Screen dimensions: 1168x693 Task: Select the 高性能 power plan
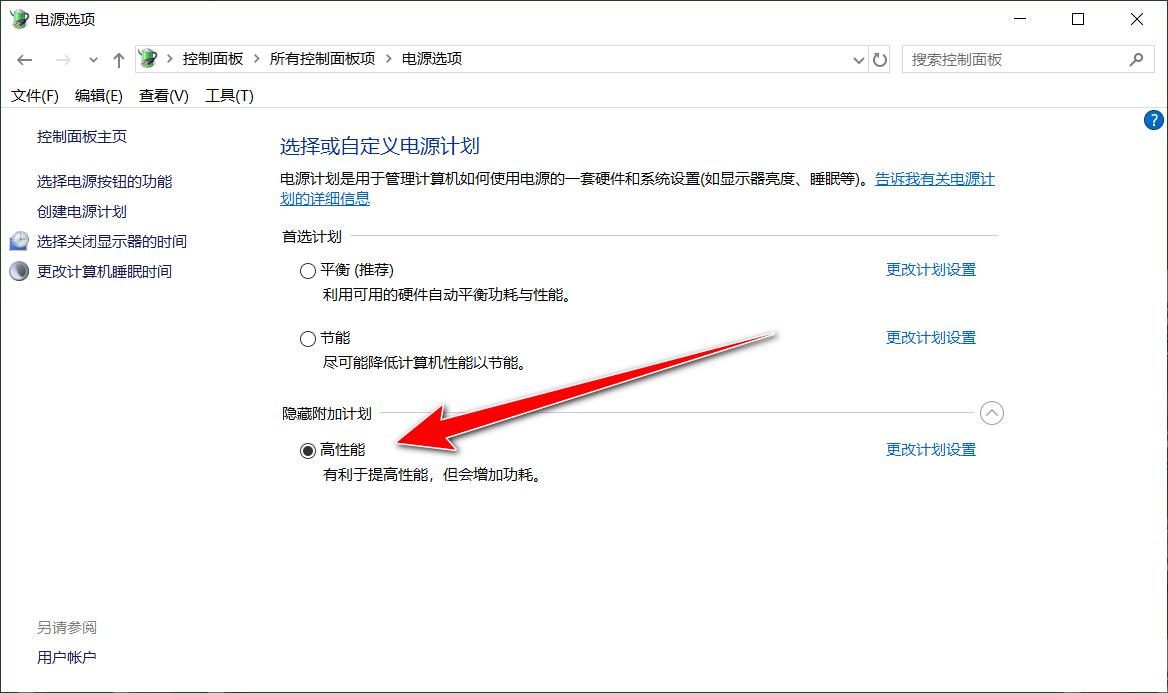coord(308,450)
